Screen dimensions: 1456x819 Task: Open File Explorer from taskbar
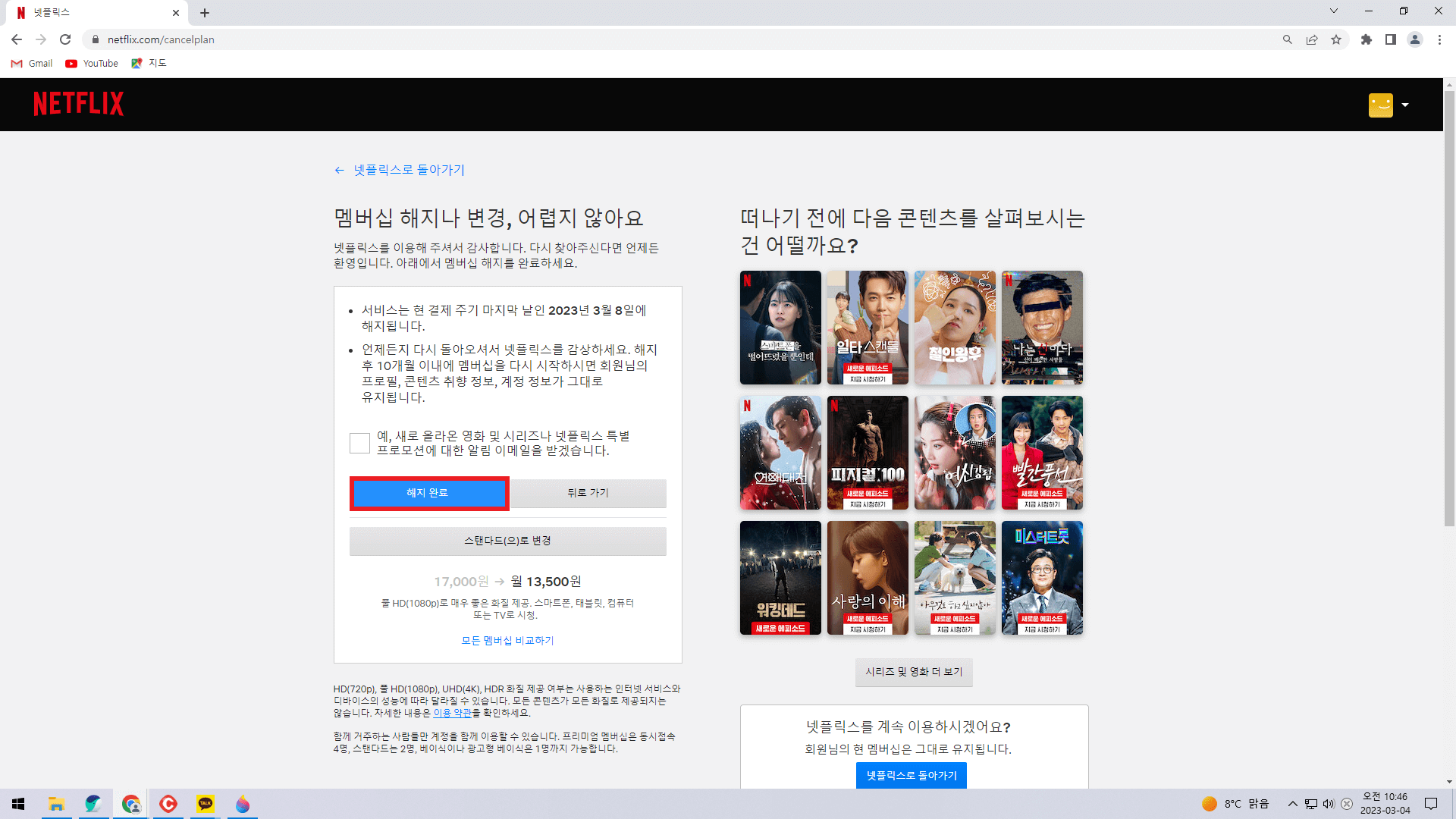click(56, 804)
